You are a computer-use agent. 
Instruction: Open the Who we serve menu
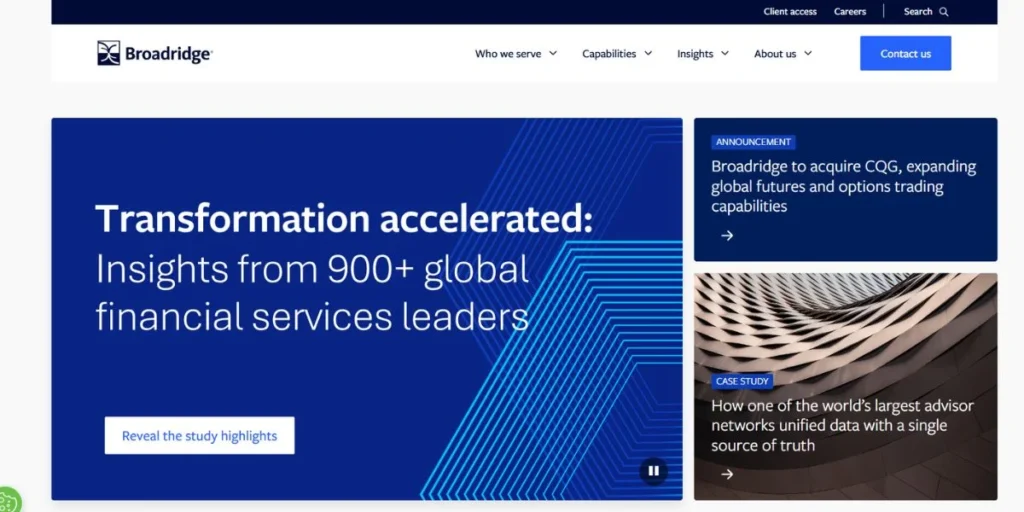[507, 54]
